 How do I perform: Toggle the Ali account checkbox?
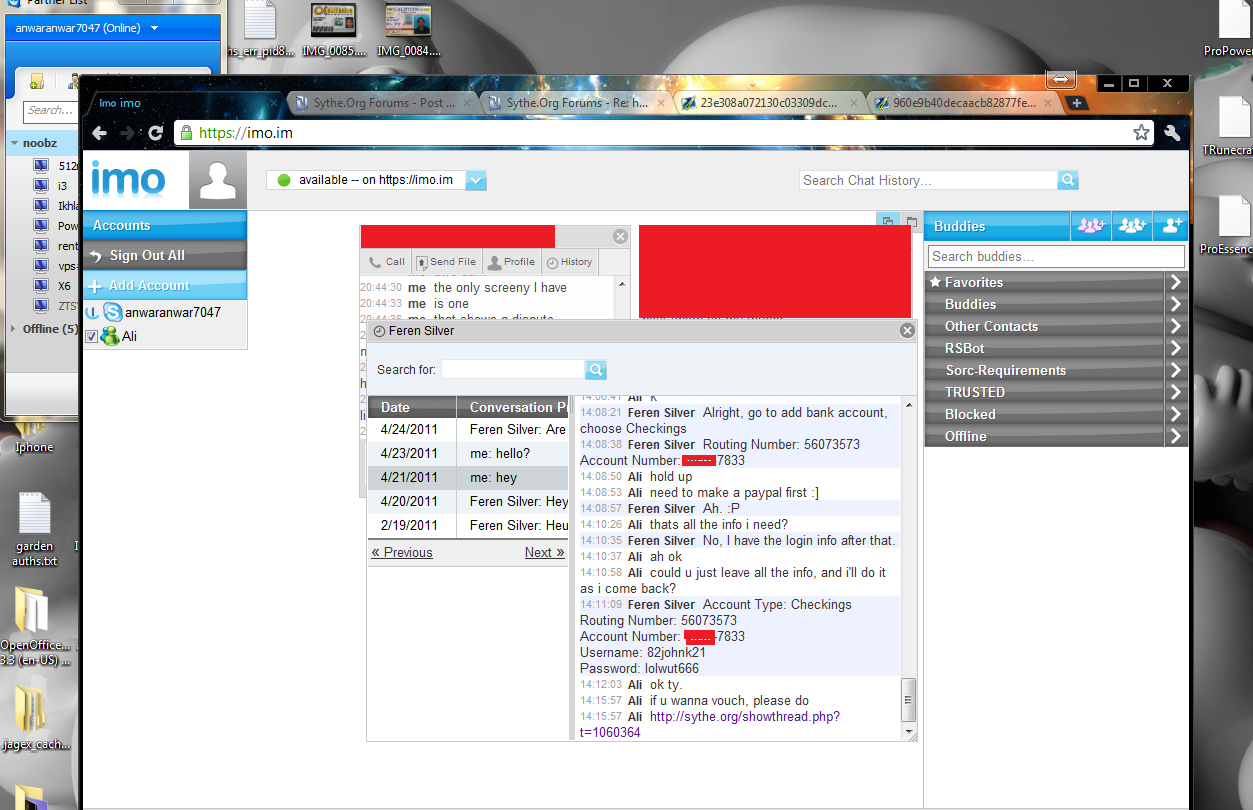(92, 337)
